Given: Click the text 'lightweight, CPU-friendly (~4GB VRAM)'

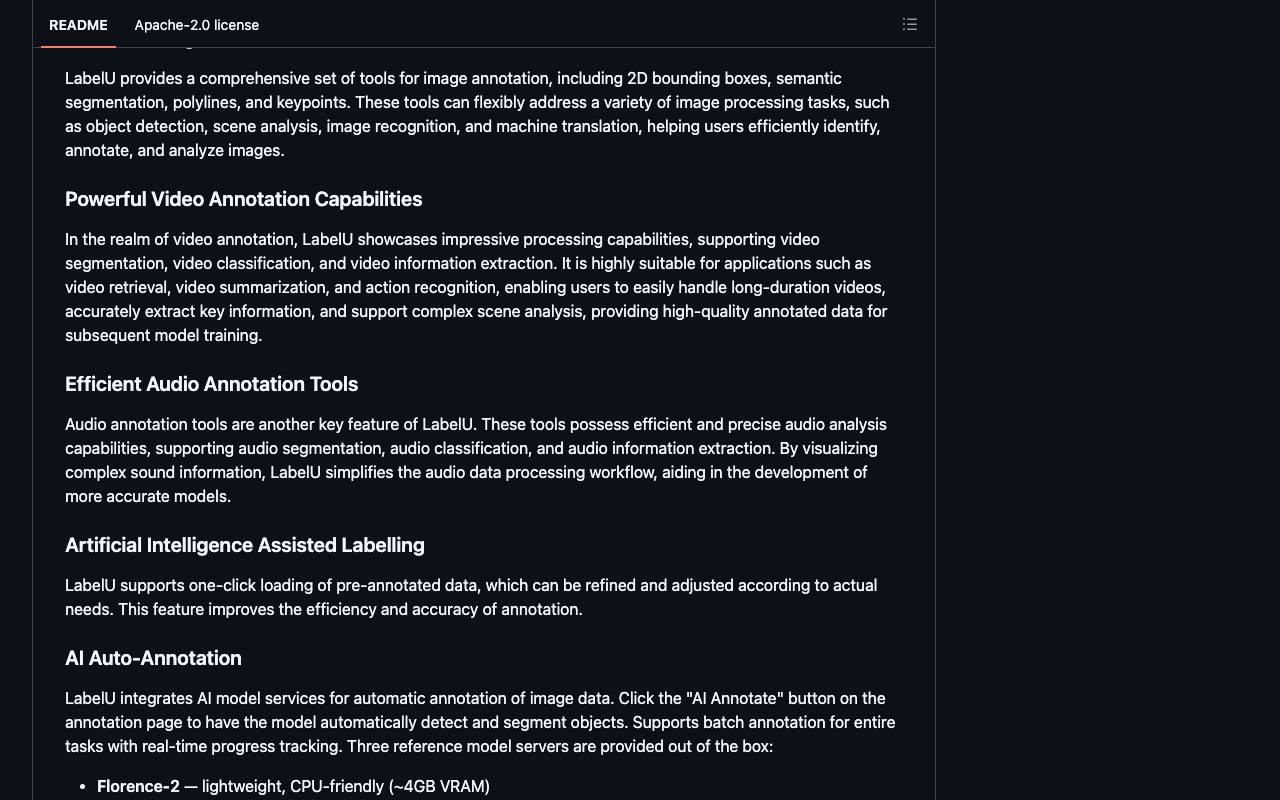Looking at the screenshot, I should [346, 786].
